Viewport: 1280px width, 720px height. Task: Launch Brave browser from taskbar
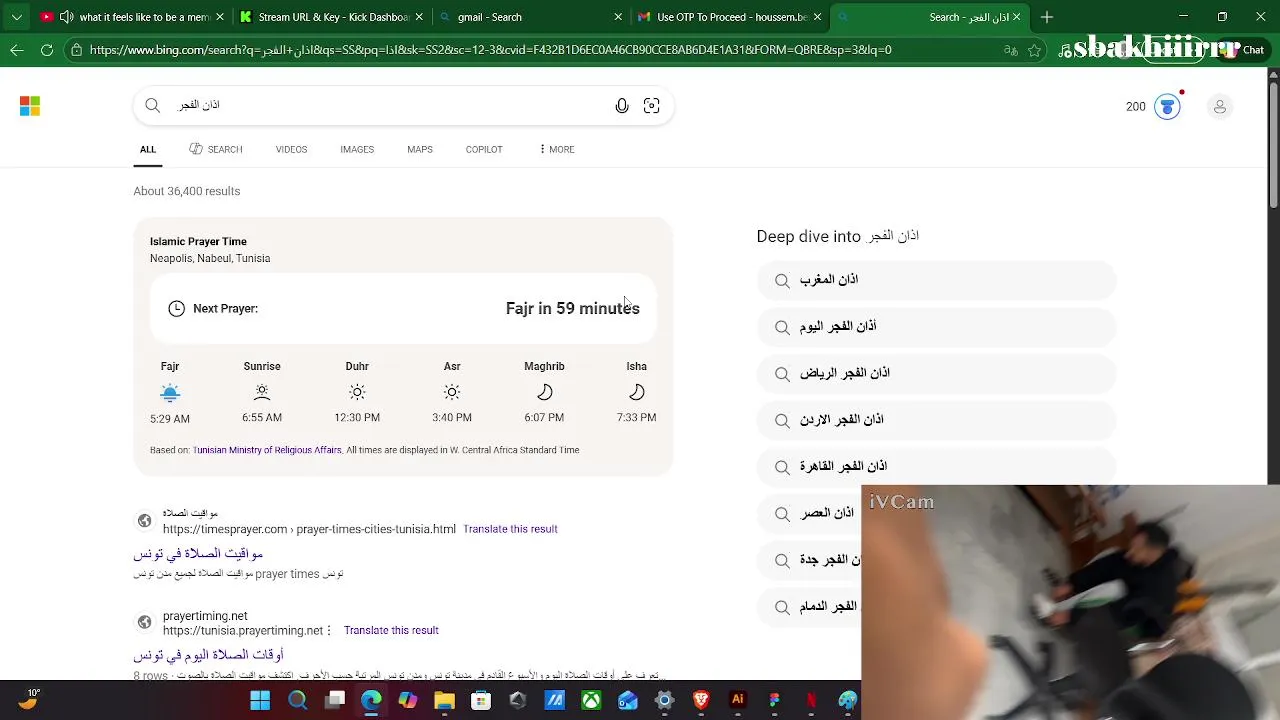click(x=701, y=700)
